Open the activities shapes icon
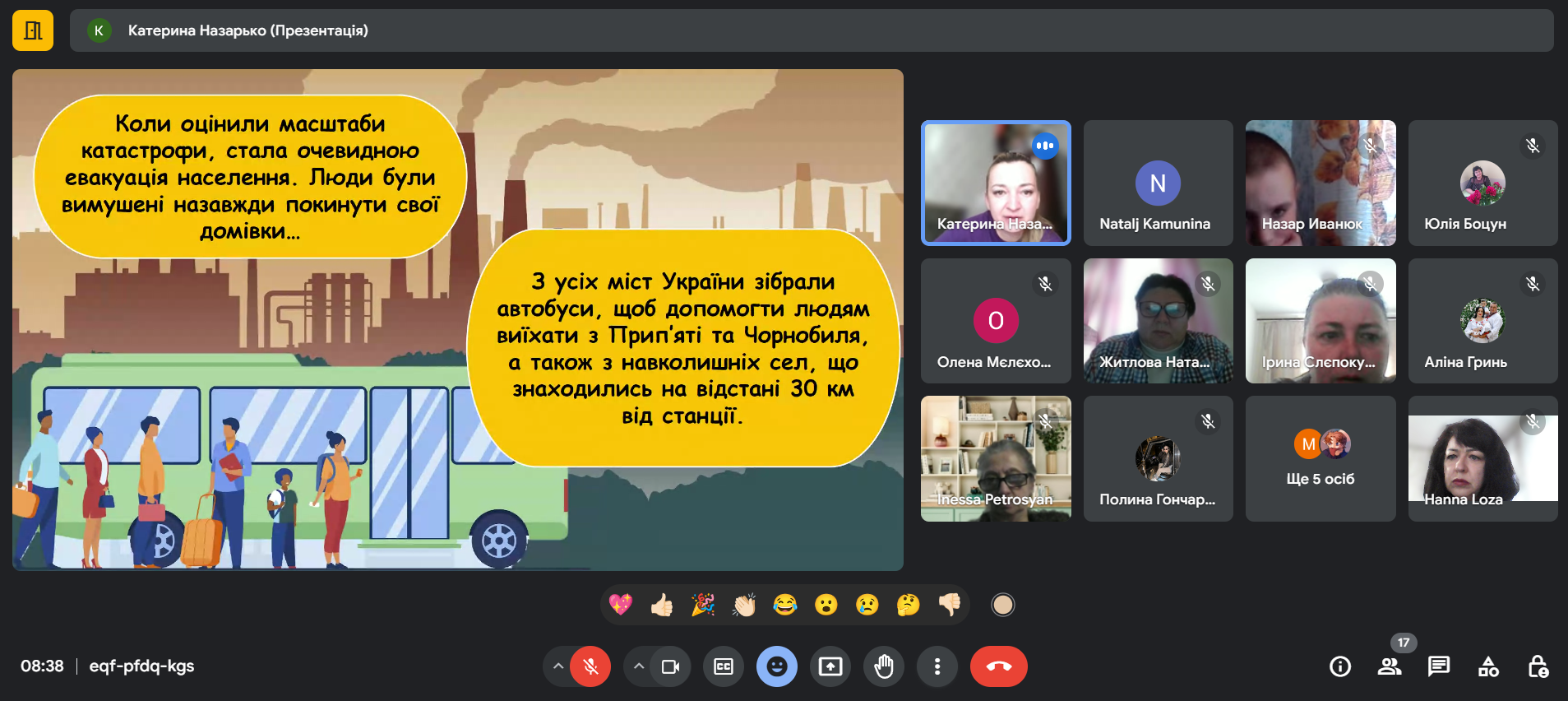The height and width of the screenshot is (701, 1568). 1488,666
